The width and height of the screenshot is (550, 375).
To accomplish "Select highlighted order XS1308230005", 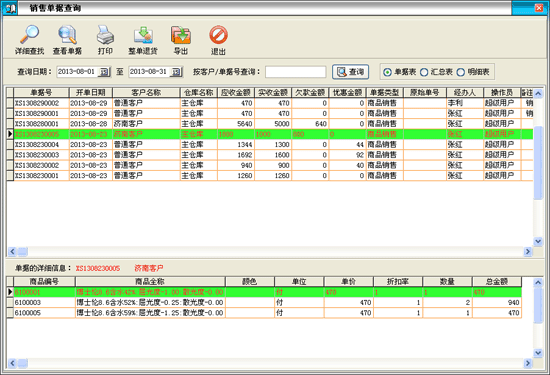I will point(270,134).
